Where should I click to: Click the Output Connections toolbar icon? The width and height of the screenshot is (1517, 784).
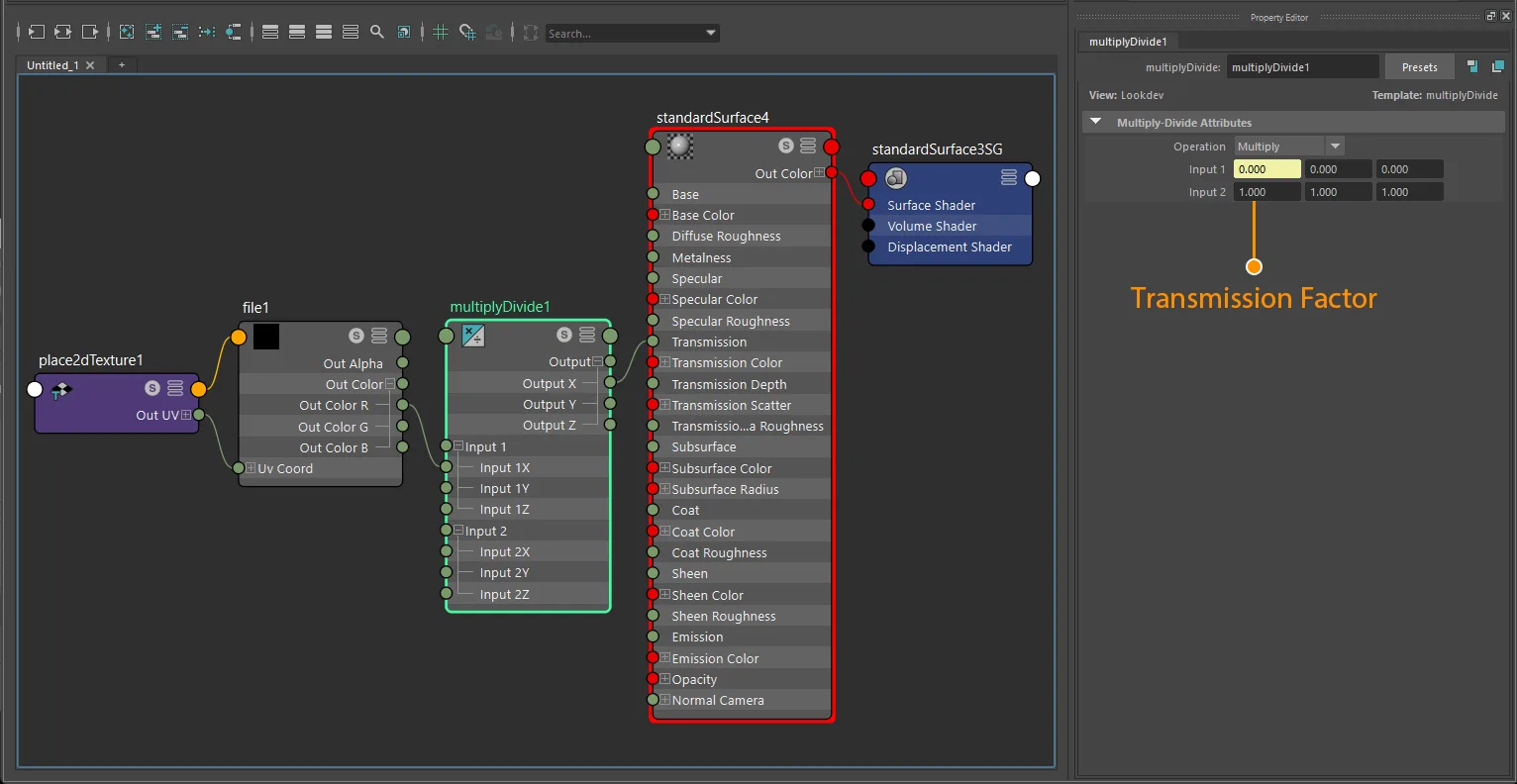click(x=89, y=32)
